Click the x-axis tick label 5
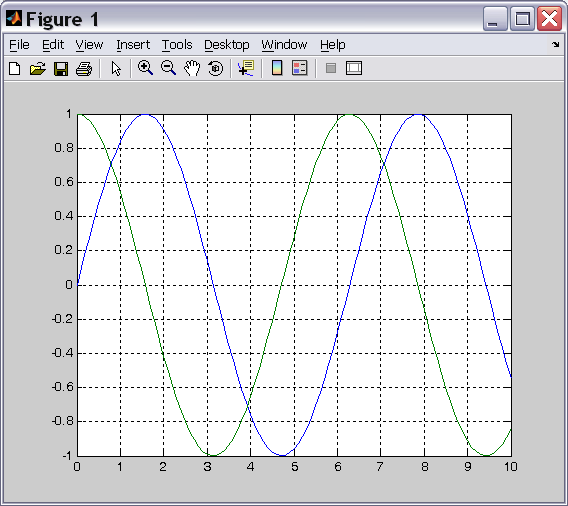The width and height of the screenshot is (568, 506). (294, 467)
